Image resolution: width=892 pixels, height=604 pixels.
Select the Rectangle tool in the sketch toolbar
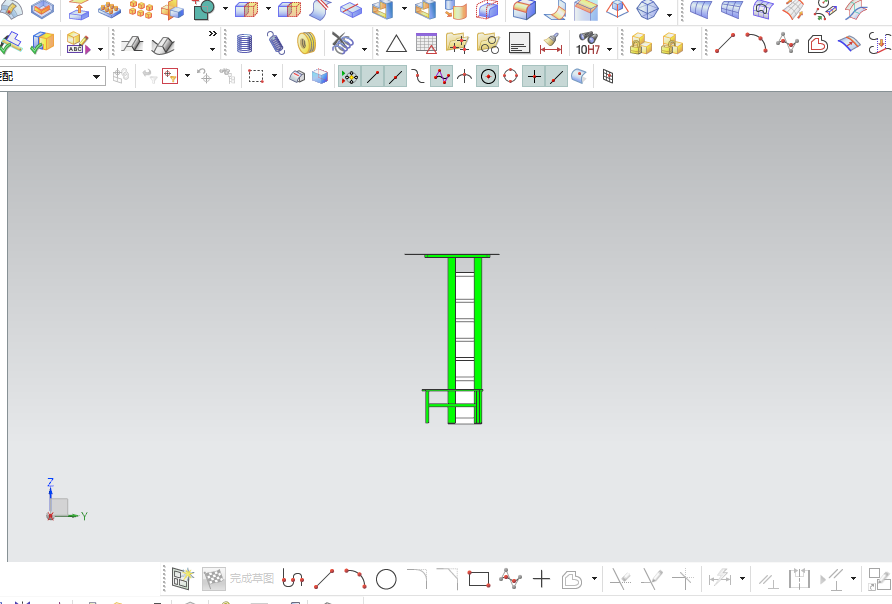479,580
